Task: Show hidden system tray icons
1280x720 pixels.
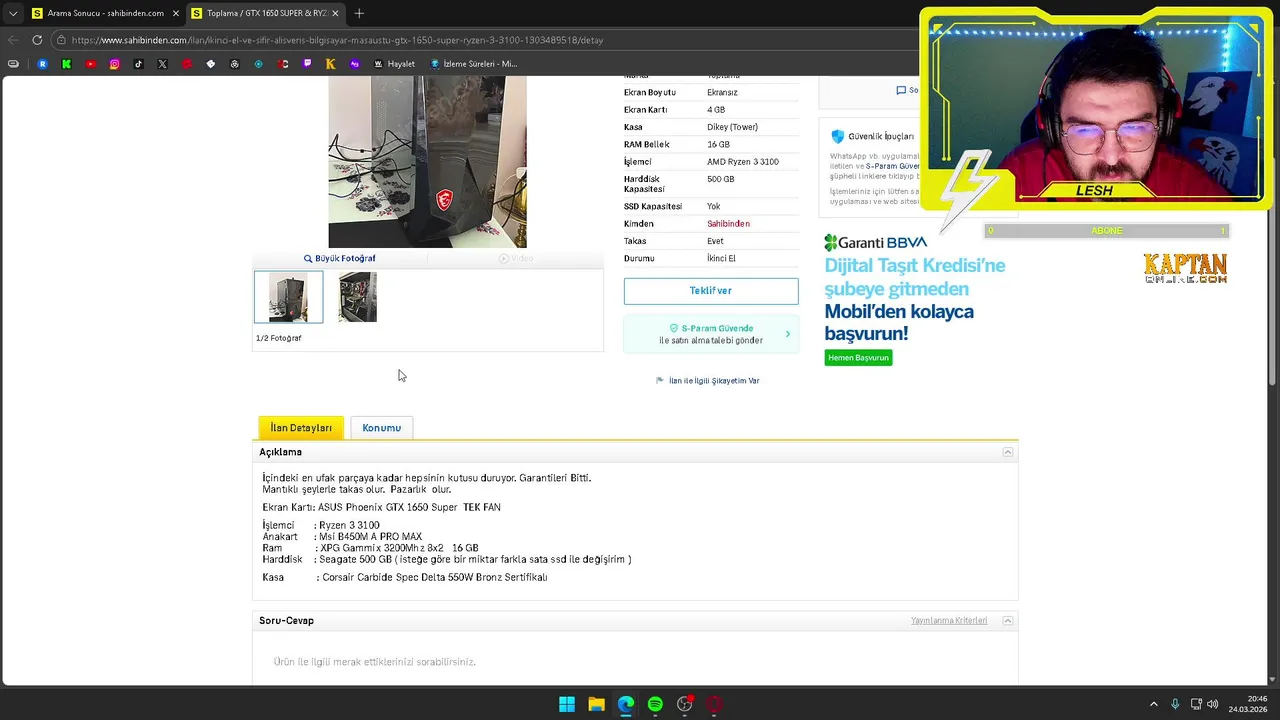Action: coord(1153,704)
